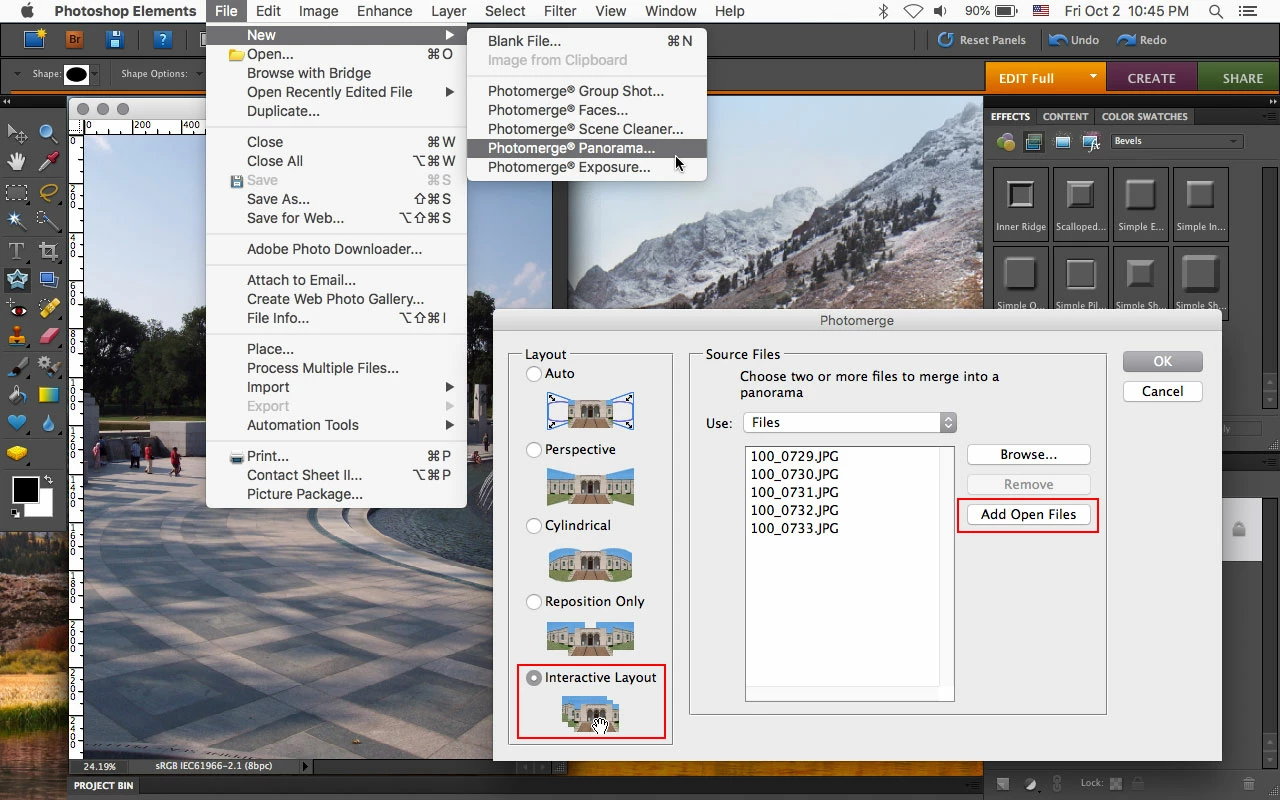Viewport: 1280px width, 800px height.
Task: Show Photo Effects in the Effects panel
Action: (1062, 142)
